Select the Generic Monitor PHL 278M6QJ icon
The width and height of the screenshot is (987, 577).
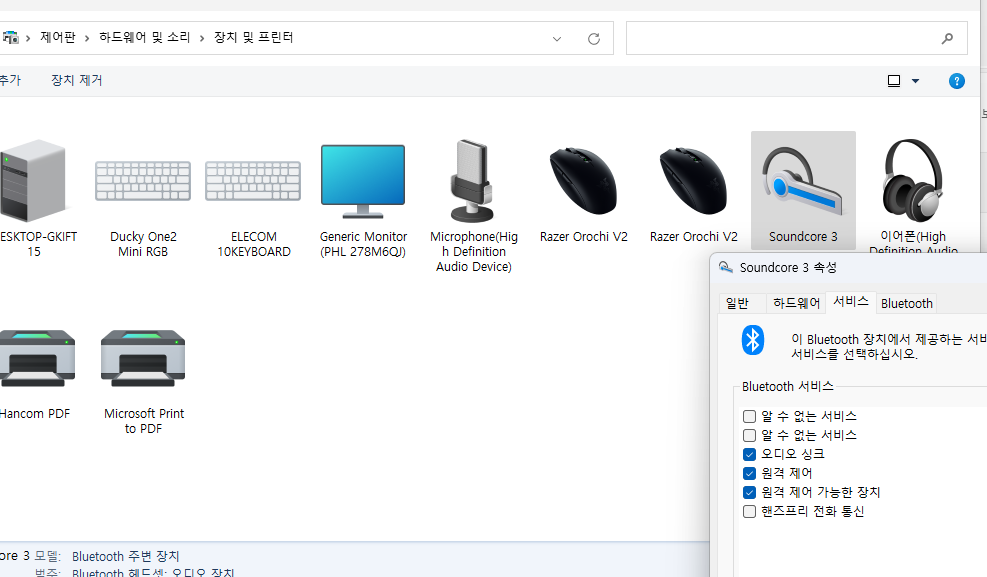point(363,181)
